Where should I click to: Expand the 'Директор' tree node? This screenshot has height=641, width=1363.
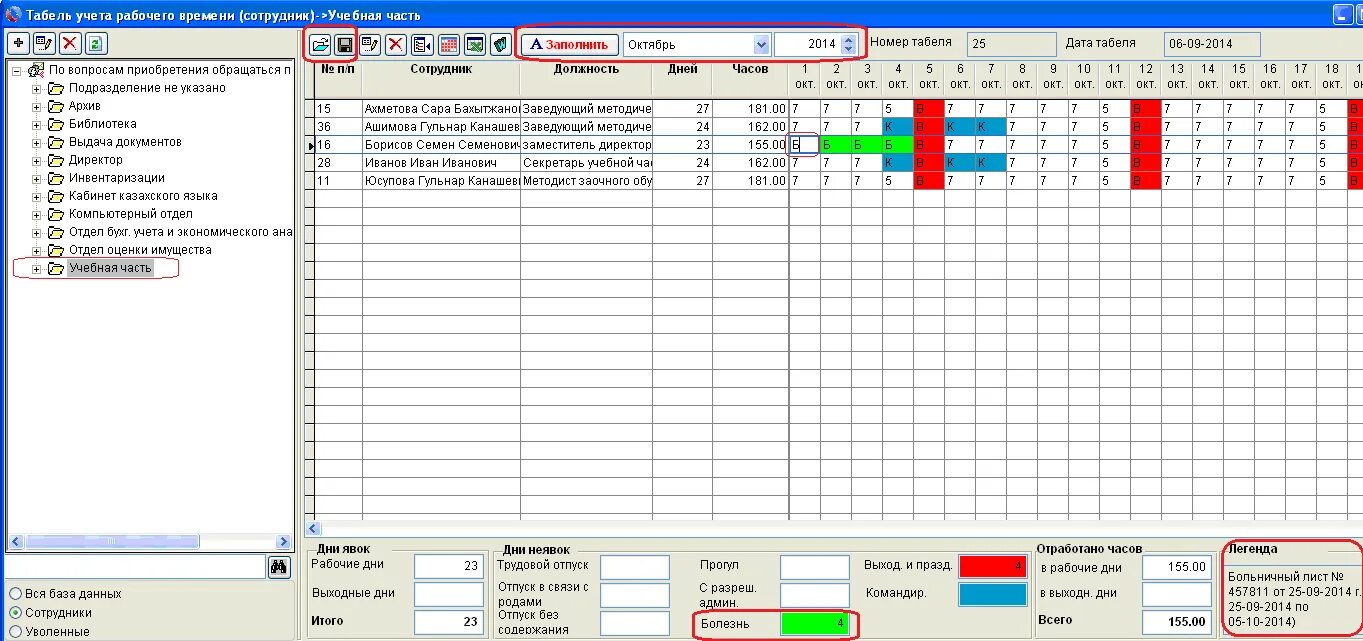[37, 160]
